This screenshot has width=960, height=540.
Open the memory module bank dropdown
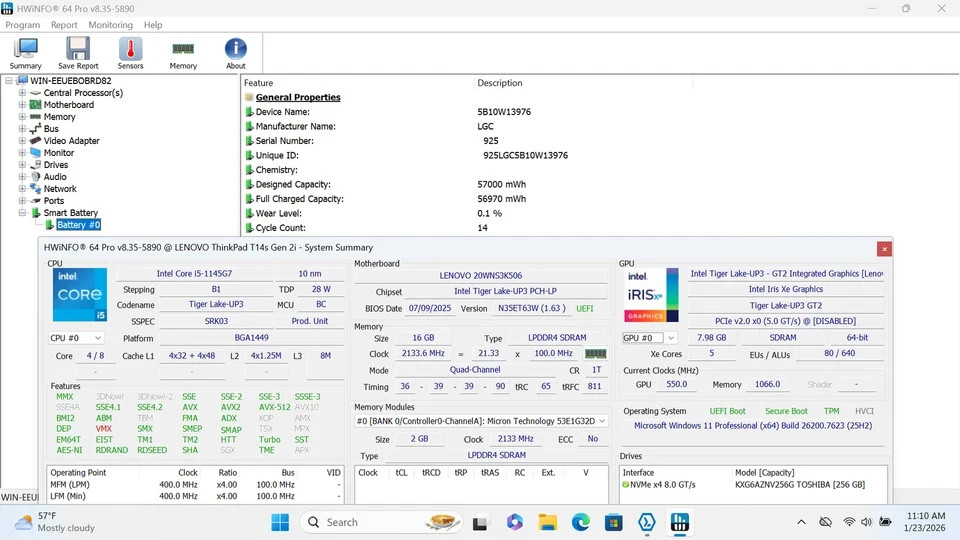pyautogui.click(x=481, y=421)
